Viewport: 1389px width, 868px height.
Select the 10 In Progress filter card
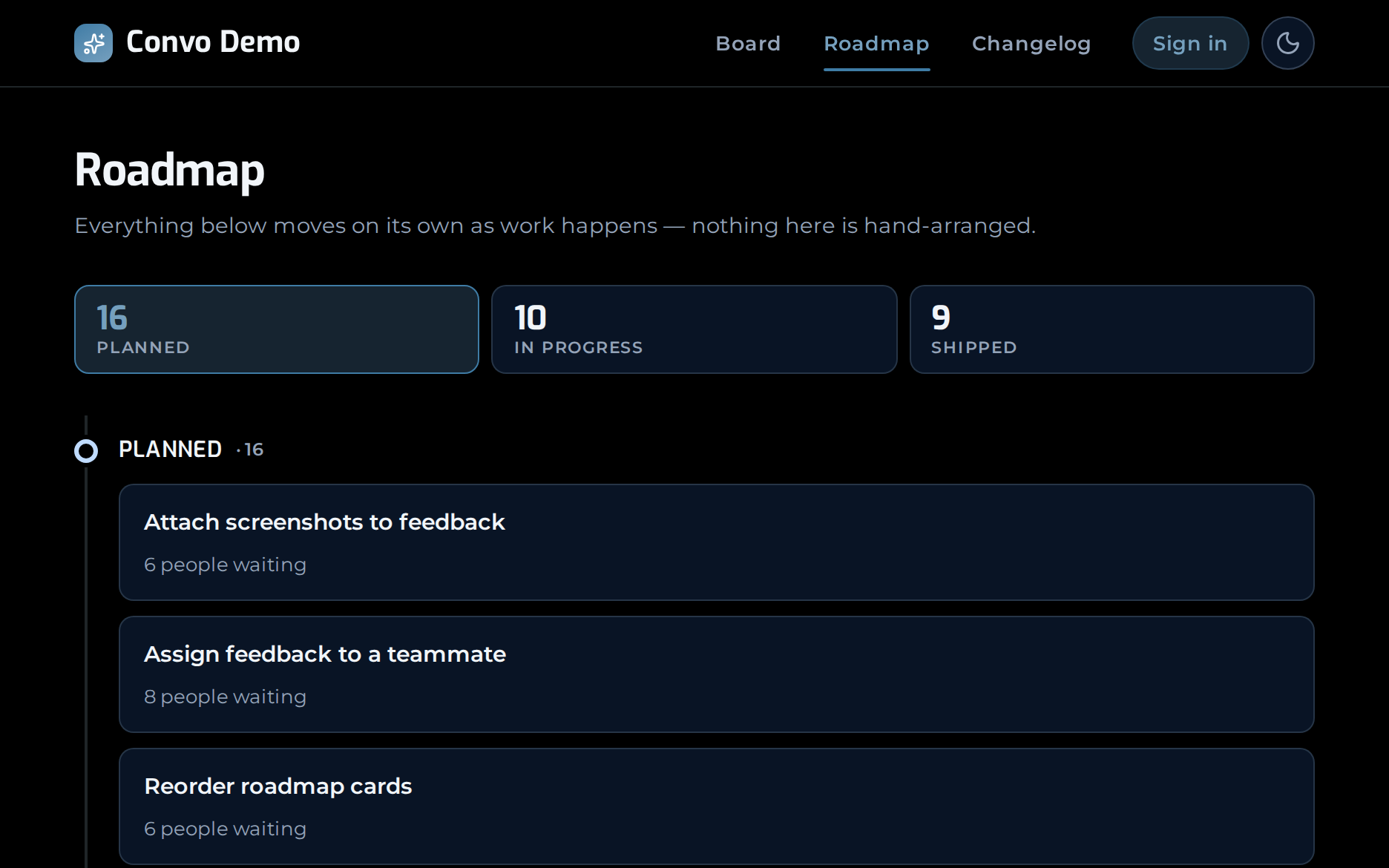[x=694, y=329]
